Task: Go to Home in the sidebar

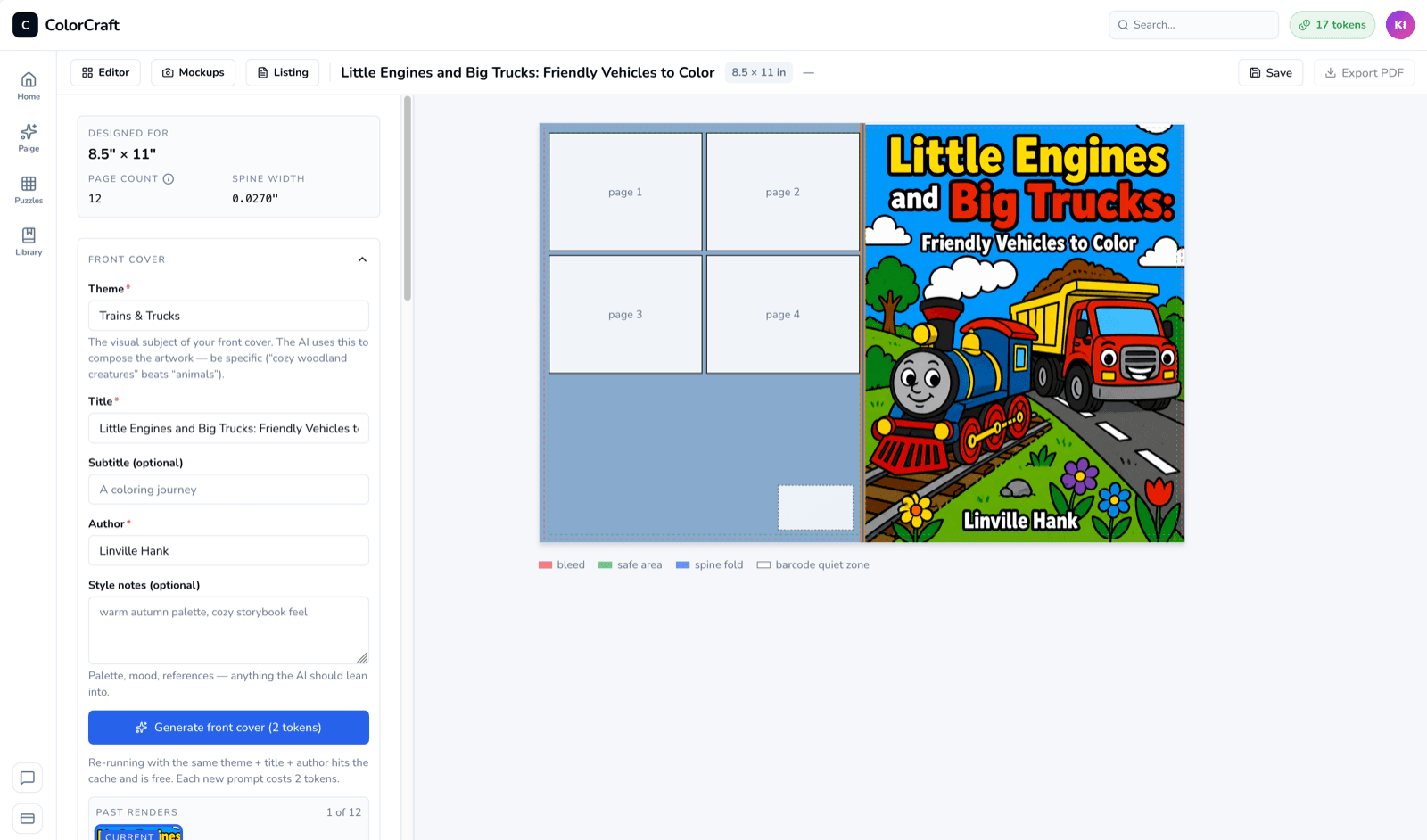Action: point(29,86)
